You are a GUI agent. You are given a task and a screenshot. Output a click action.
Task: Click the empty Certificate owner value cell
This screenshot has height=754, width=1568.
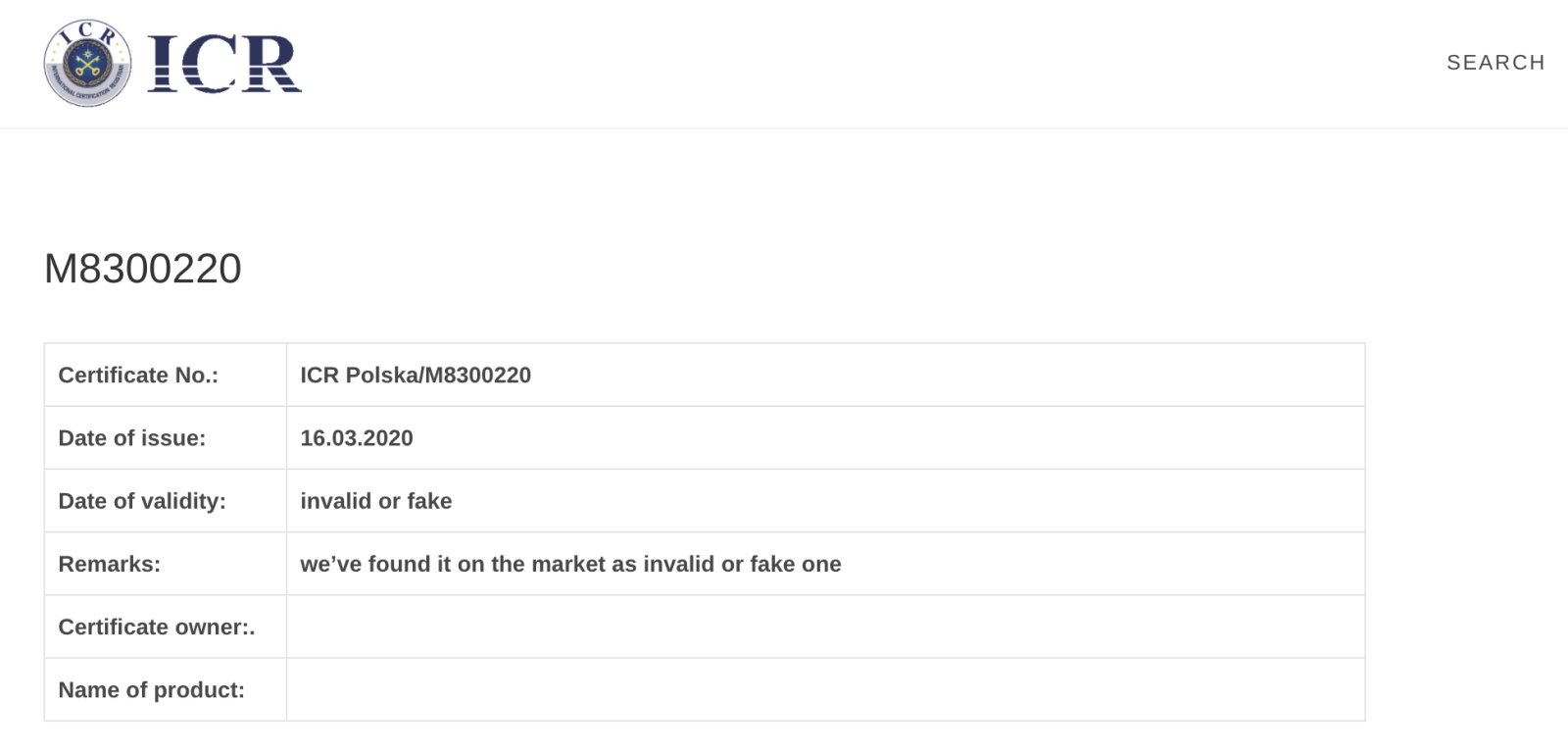825,627
